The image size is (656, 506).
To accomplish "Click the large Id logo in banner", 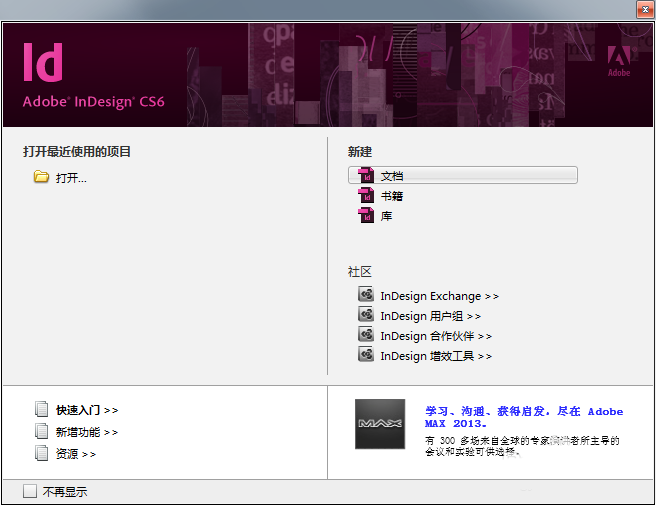I will 43,62.
